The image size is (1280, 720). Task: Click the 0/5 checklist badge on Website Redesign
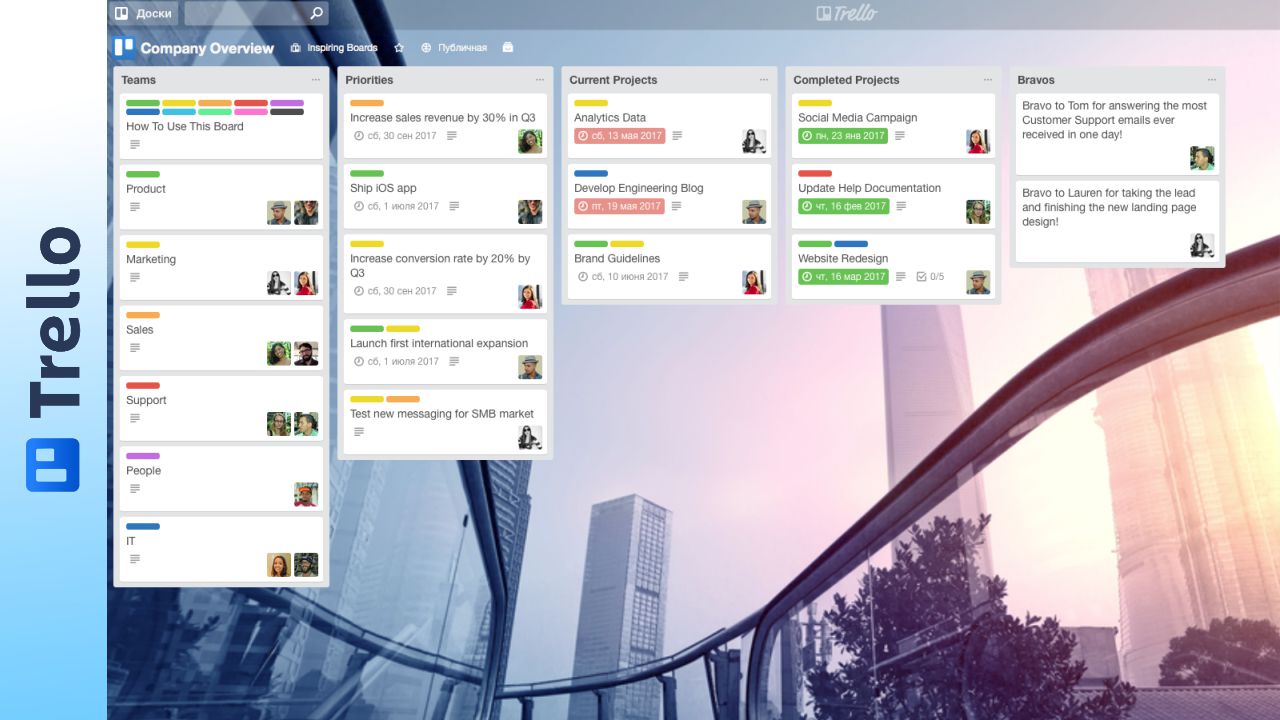(931, 277)
